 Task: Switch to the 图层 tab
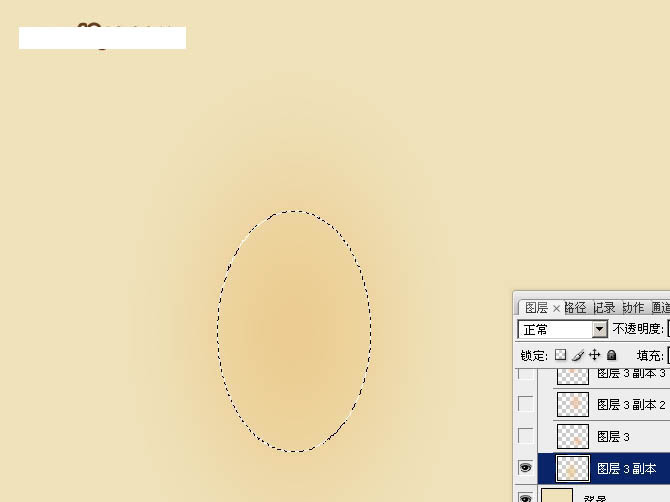click(536, 308)
